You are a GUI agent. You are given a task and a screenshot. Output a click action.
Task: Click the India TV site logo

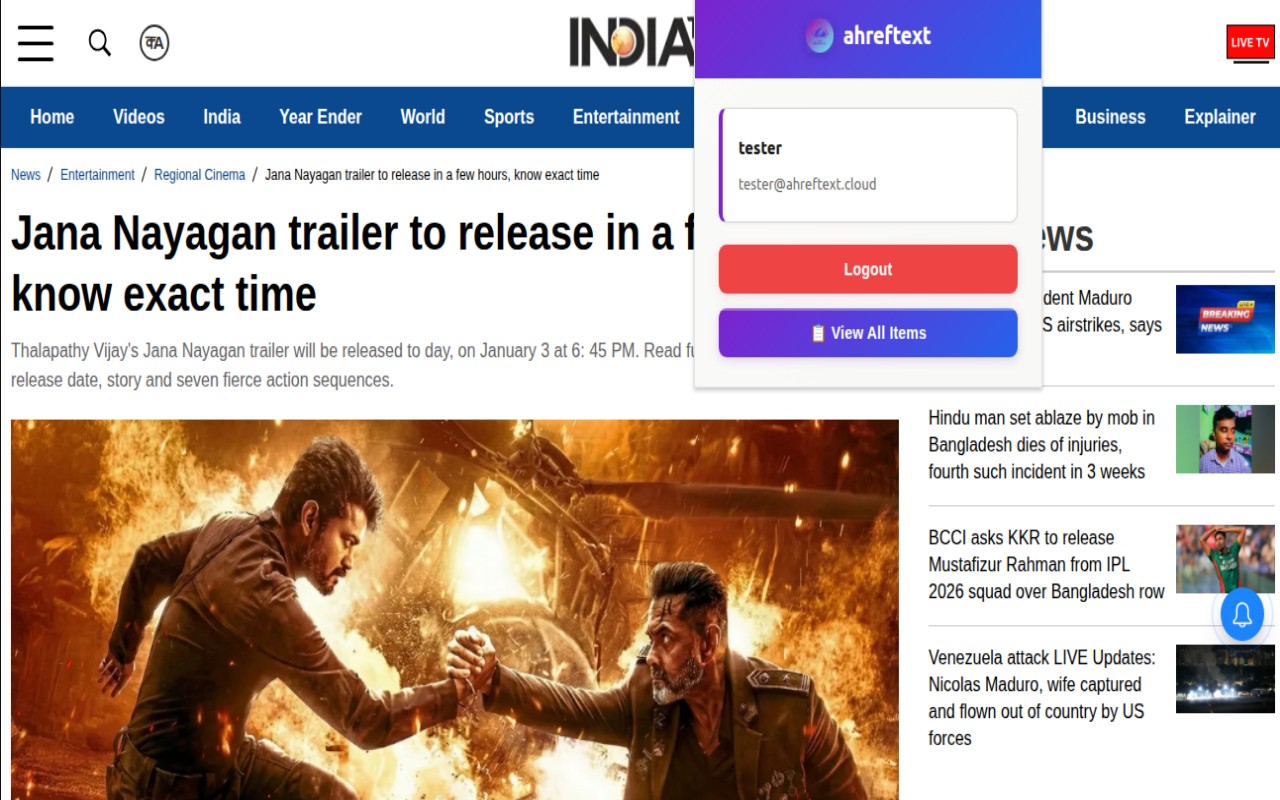click(632, 42)
